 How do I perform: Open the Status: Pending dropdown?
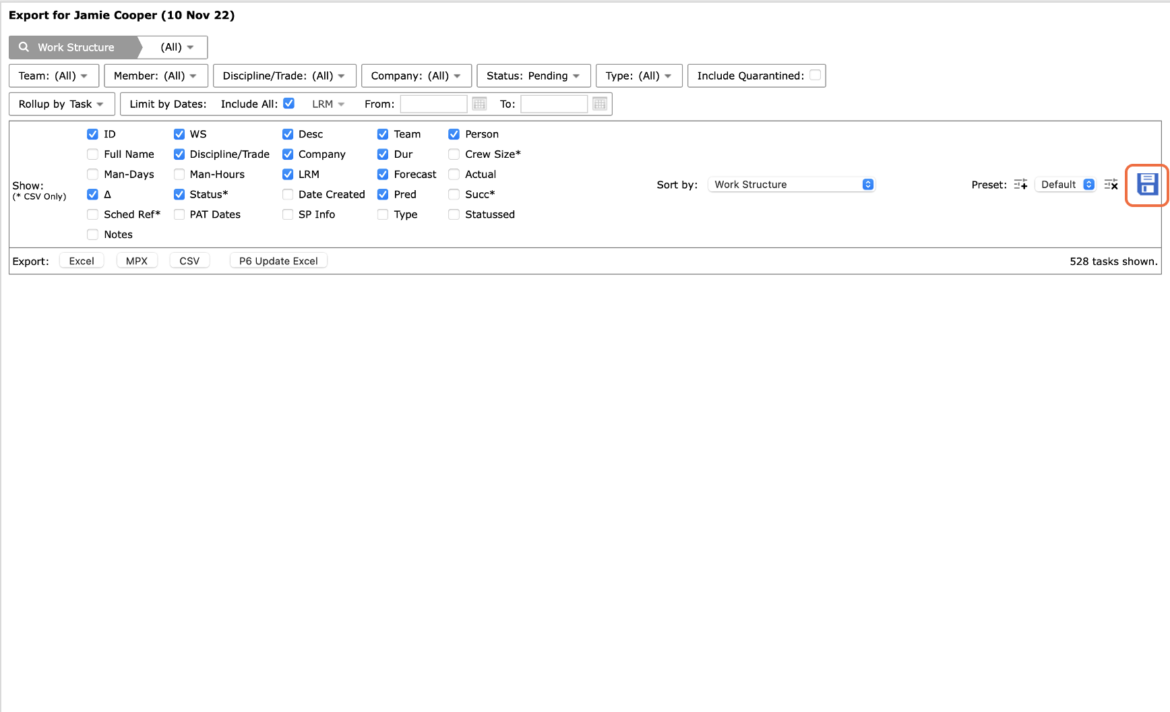coord(534,75)
